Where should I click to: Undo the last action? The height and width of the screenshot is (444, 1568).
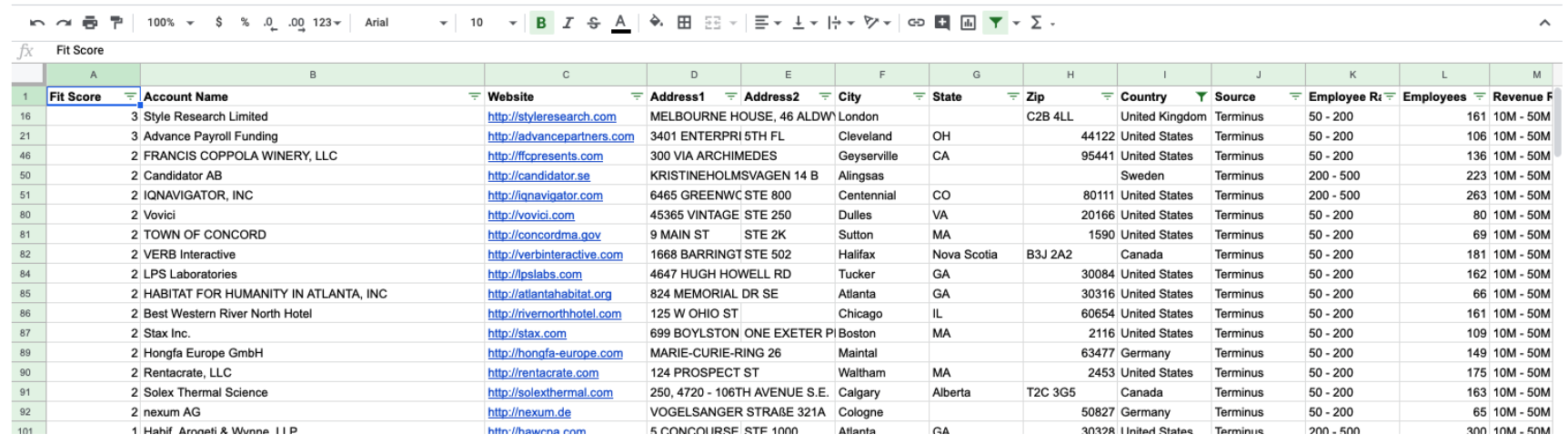36,23
